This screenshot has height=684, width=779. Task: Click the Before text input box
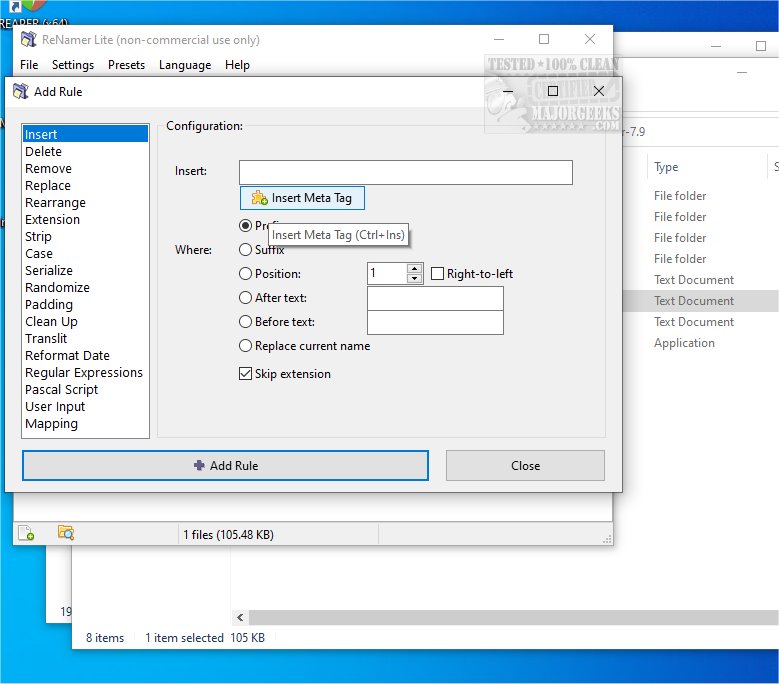point(435,322)
